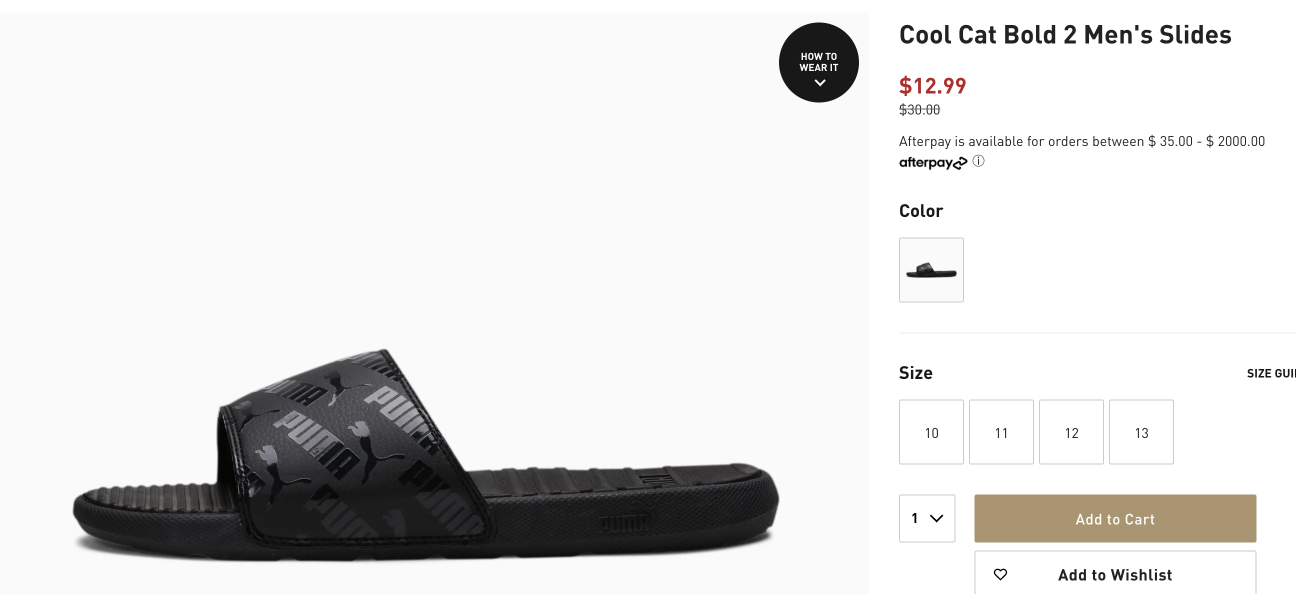The width and height of the screenshot is (1296, 594).
Task: Open the Afterpay info icon
Action: 978,161
